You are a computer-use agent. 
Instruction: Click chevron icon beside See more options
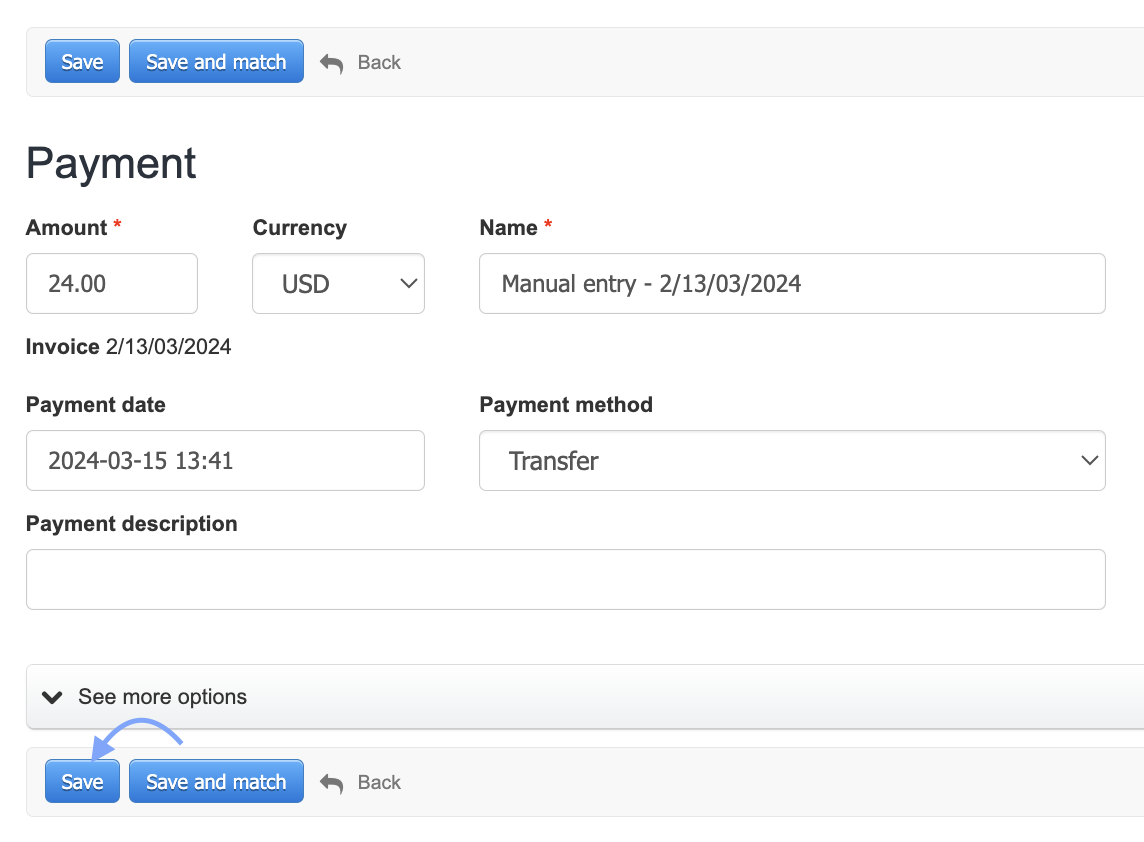pos(53,697)
